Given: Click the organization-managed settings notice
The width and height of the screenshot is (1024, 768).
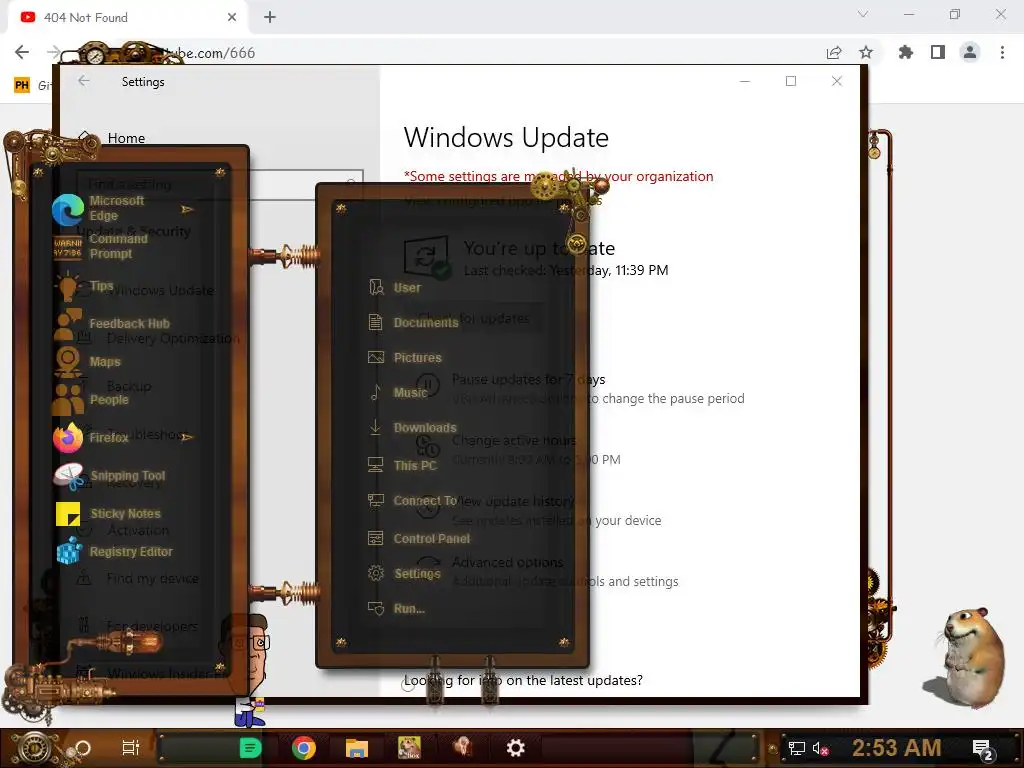Looking at the screenshot, I should pos(558,176).
